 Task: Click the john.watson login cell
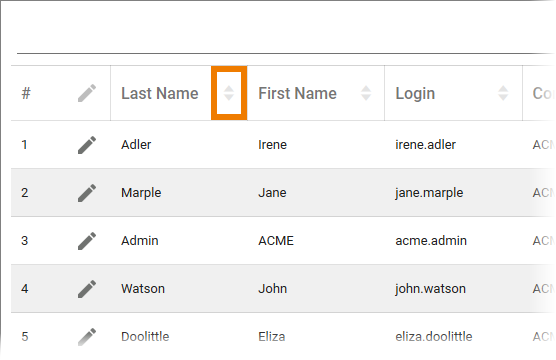(430, 289)
